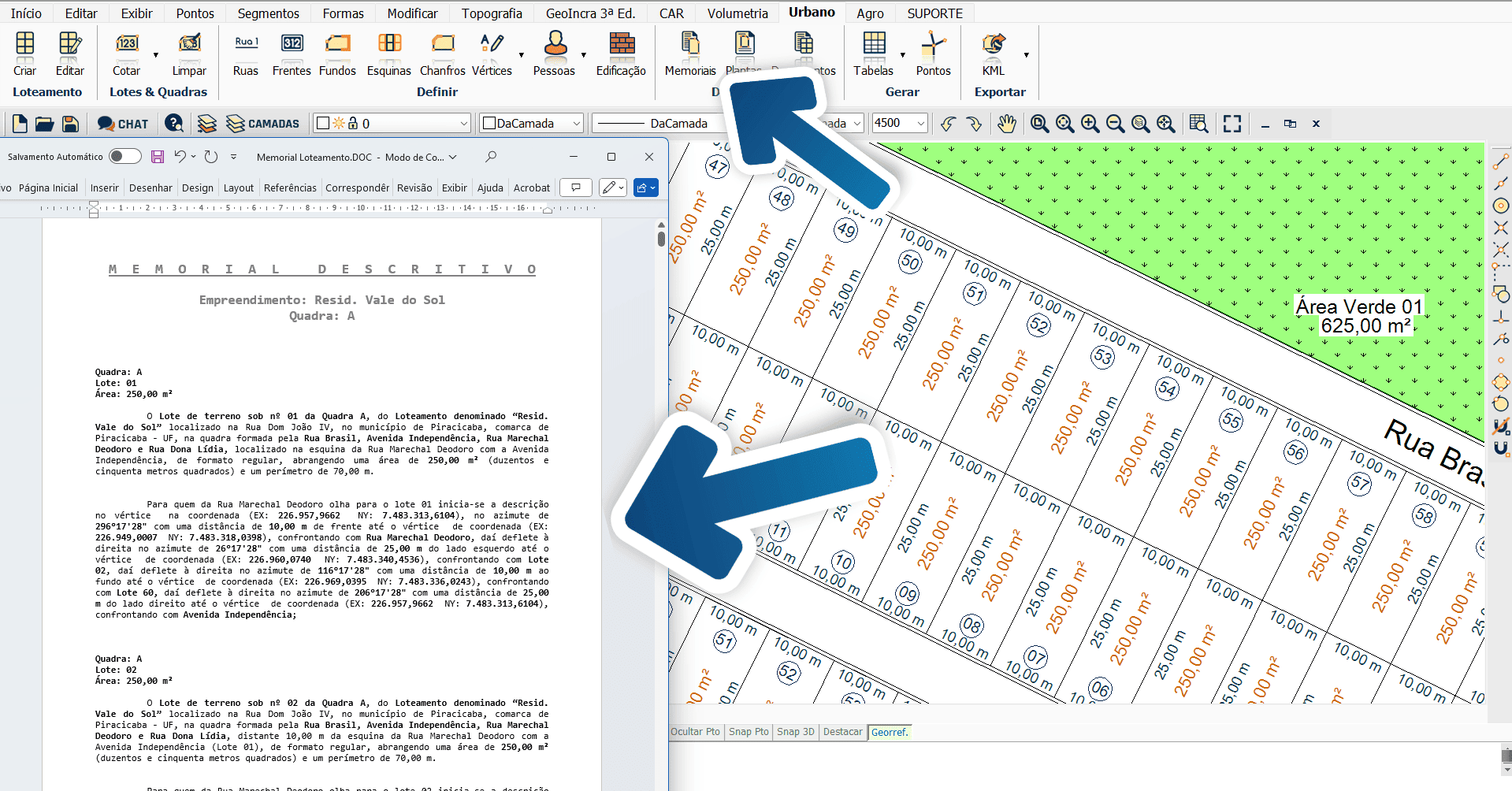Expand the arrow next to Pessoas

584,55
